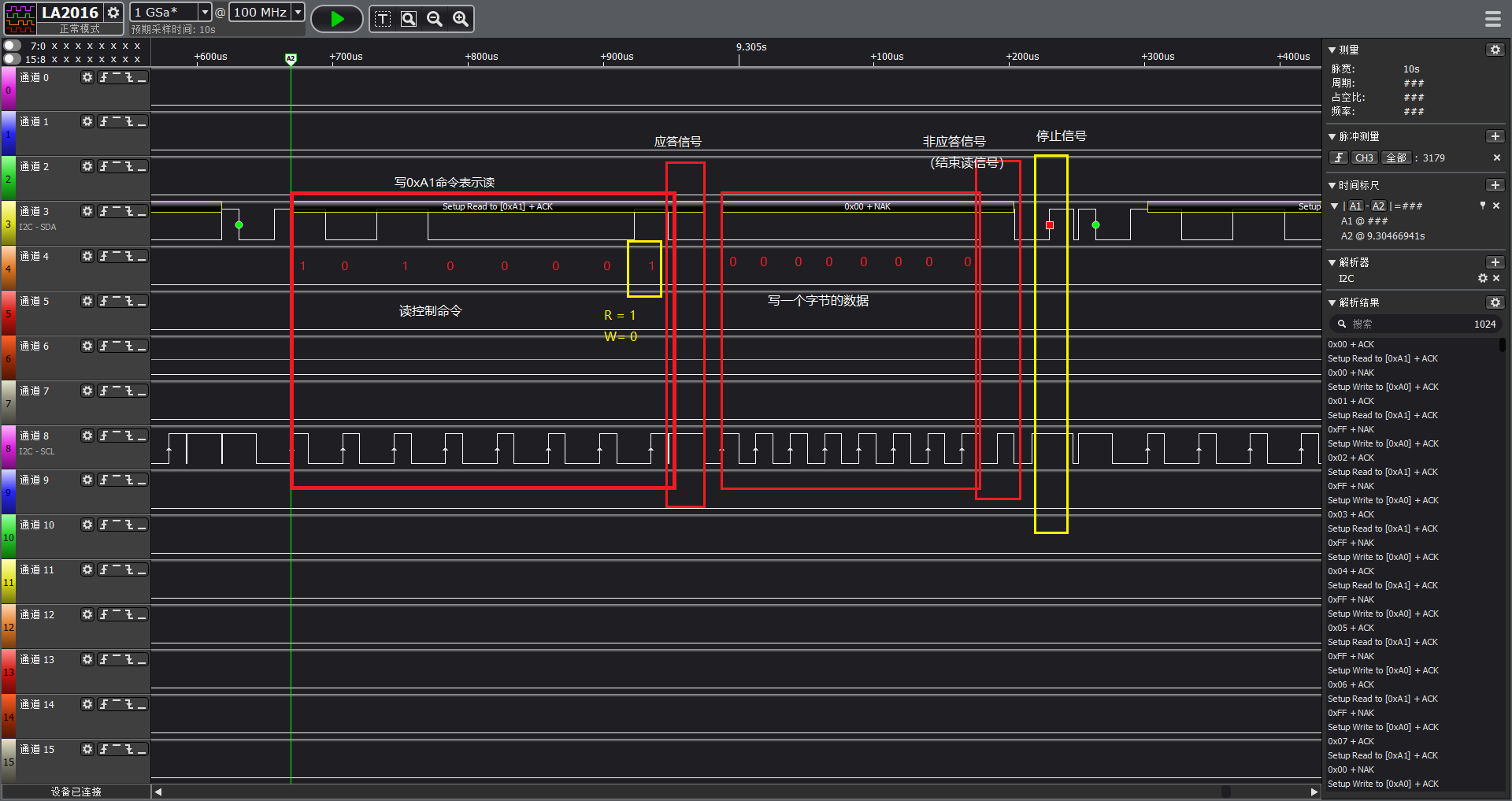
Task: Collapse the 解析器 decoder section
Action: click(1332, 262)
